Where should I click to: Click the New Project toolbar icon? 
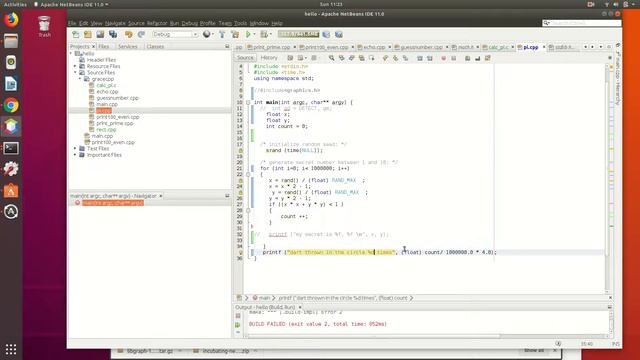pos(88,35)
